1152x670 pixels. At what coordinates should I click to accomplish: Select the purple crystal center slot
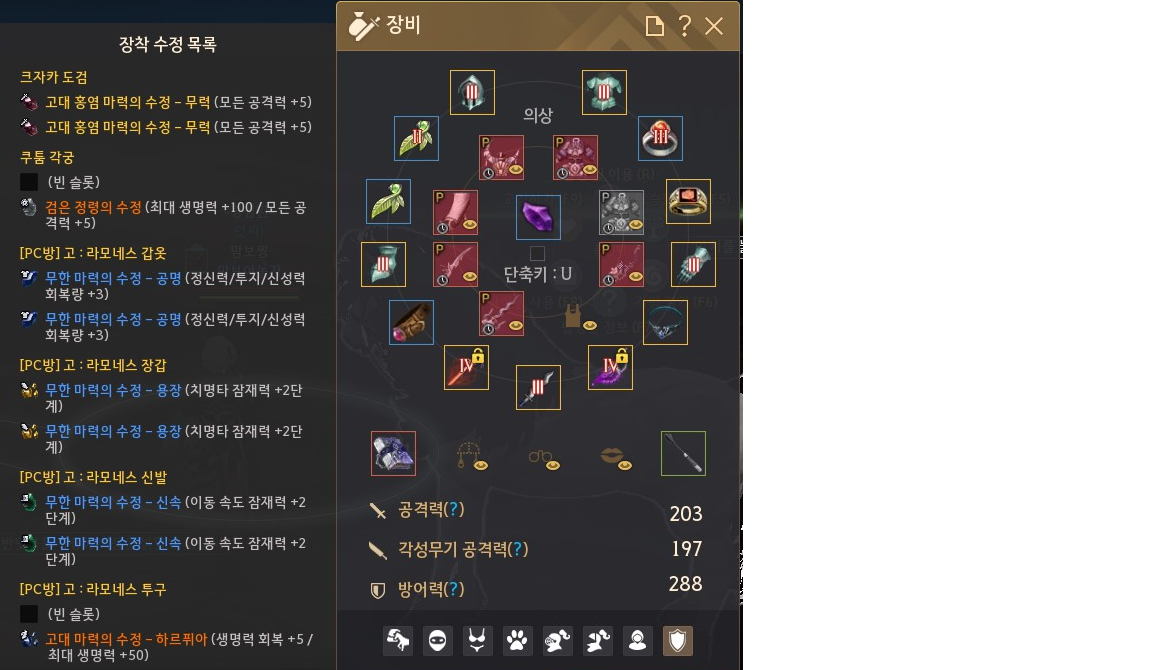point(539,217)
